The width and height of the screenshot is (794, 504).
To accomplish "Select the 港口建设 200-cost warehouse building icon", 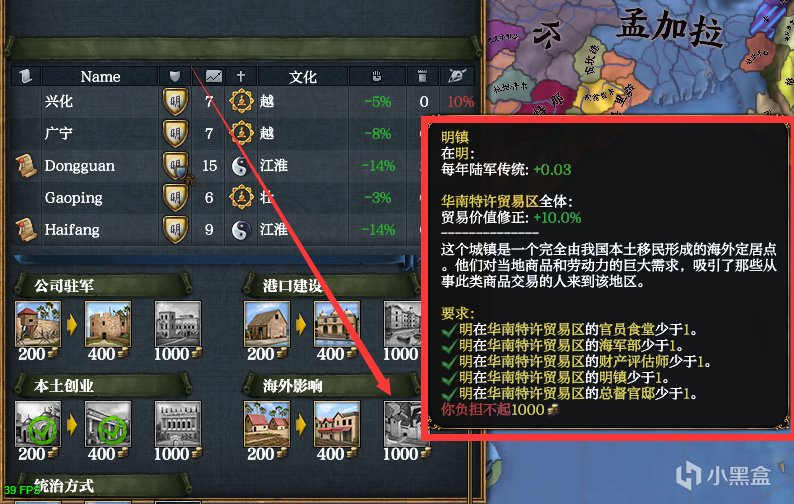I will click(267, 325).
